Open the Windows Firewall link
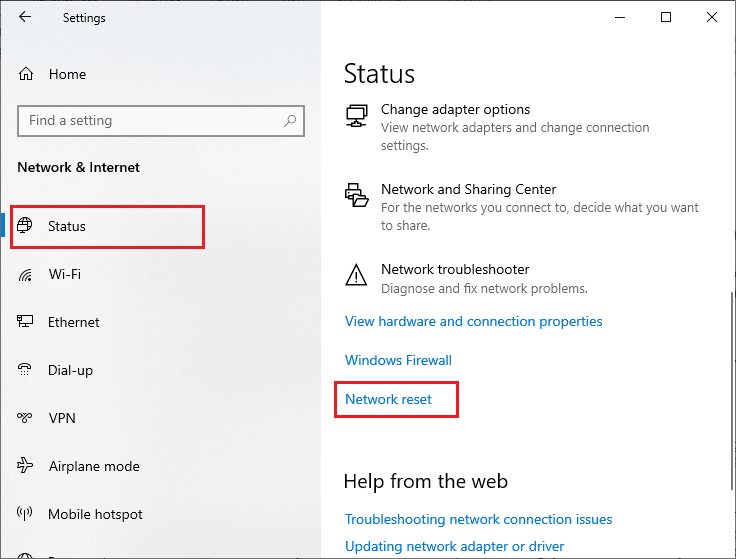This screenshot has width=736, height=559. click(398, 360)
